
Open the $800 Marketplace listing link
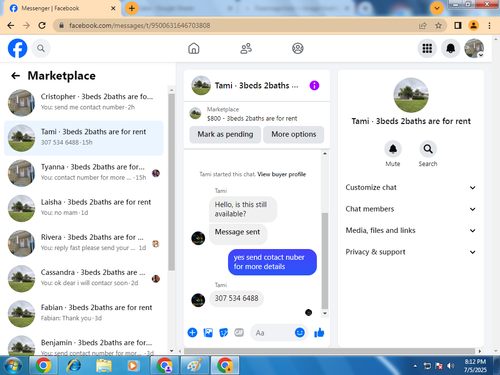(252, 118)
